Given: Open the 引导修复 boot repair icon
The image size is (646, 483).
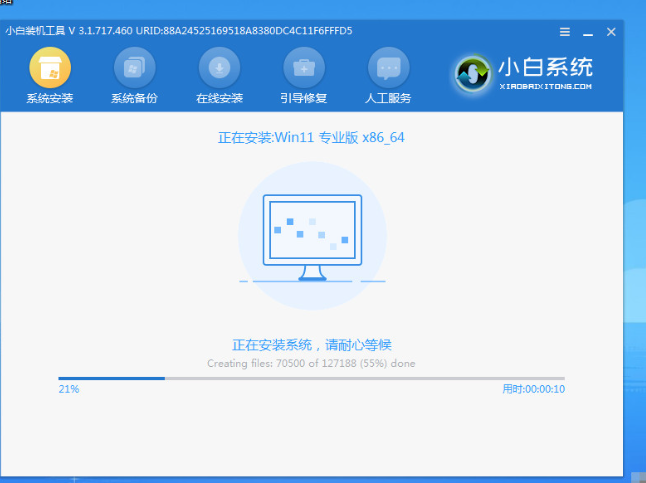Looking at the screenshot, I should 304,68.
